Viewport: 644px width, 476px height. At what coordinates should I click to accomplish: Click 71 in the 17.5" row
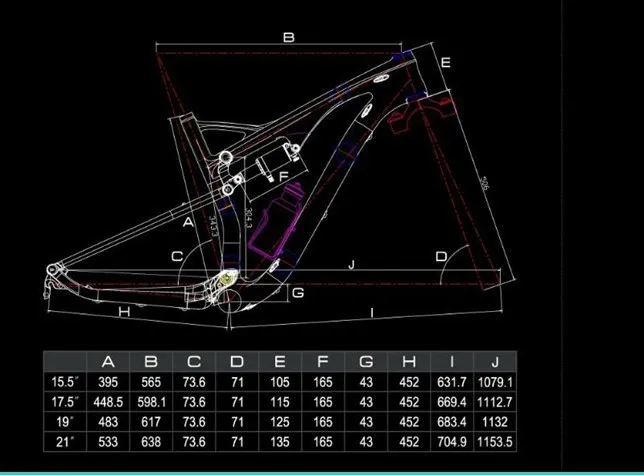pyautogui.click(x=237, y=402)
